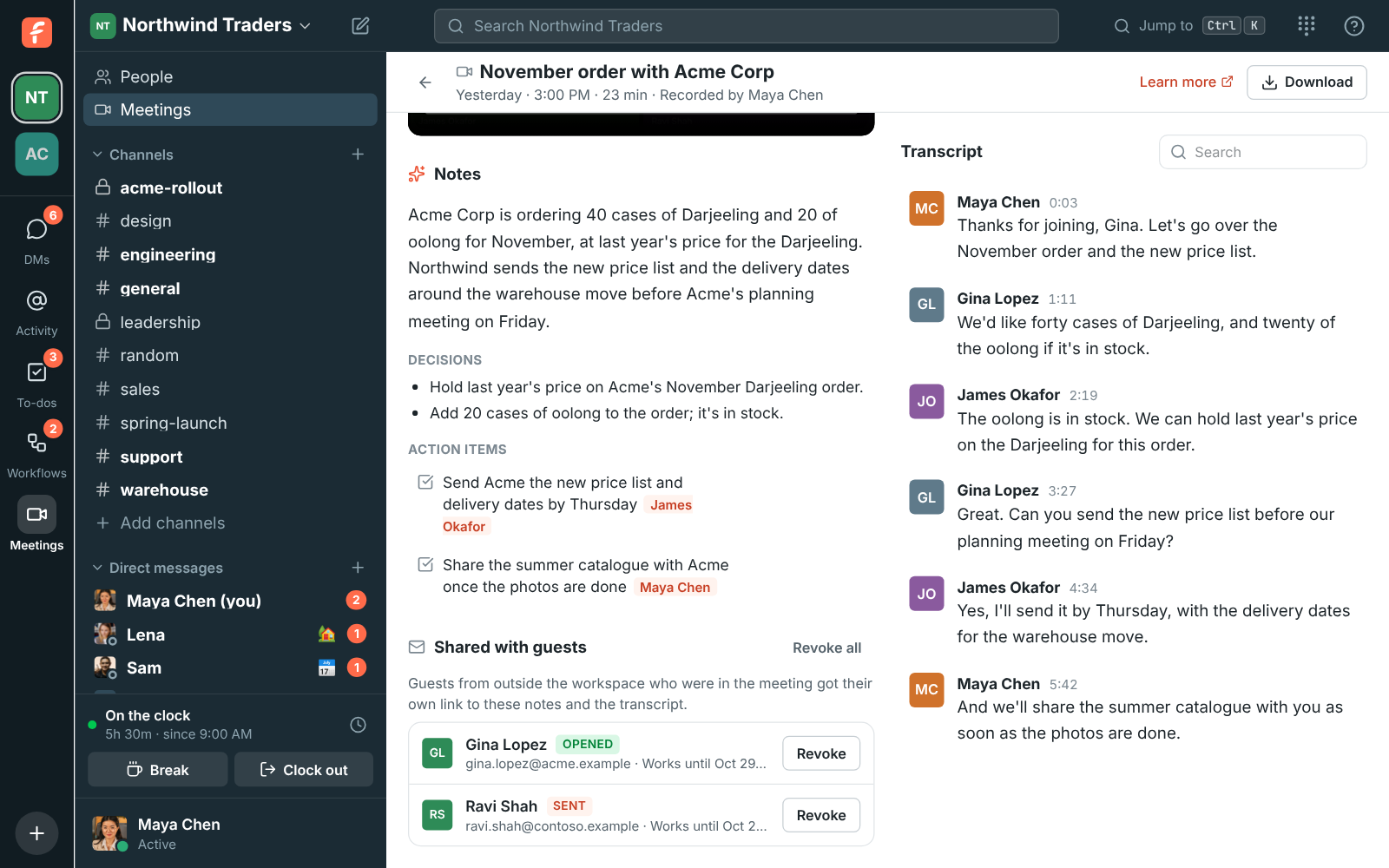Jump to 3:27 transcript timestamp

[x=1062, y=491]
